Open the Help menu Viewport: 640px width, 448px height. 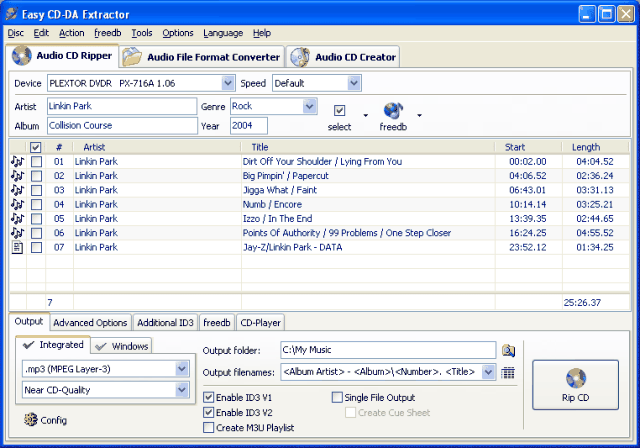pos(262,33)
